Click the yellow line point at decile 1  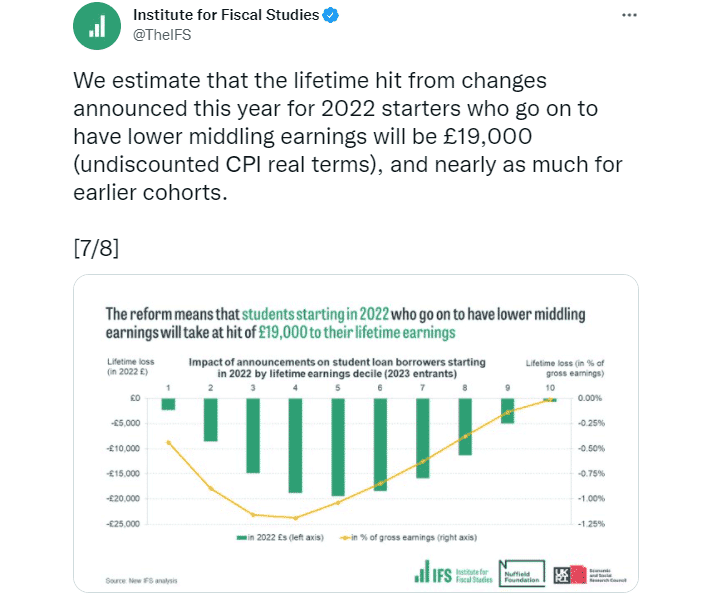[169, 442]
